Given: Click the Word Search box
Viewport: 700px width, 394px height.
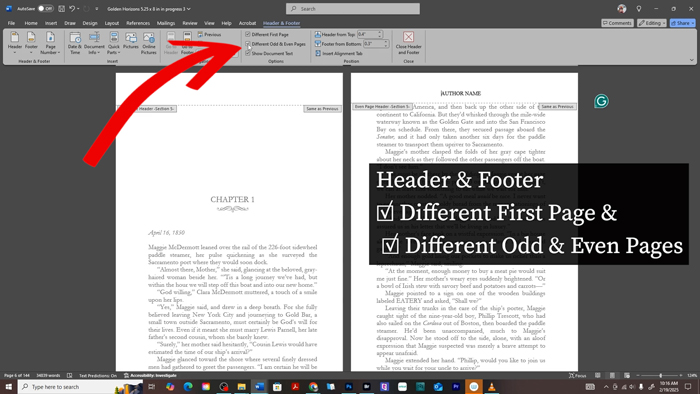Looking at the screenshot, I should (353, 8).
